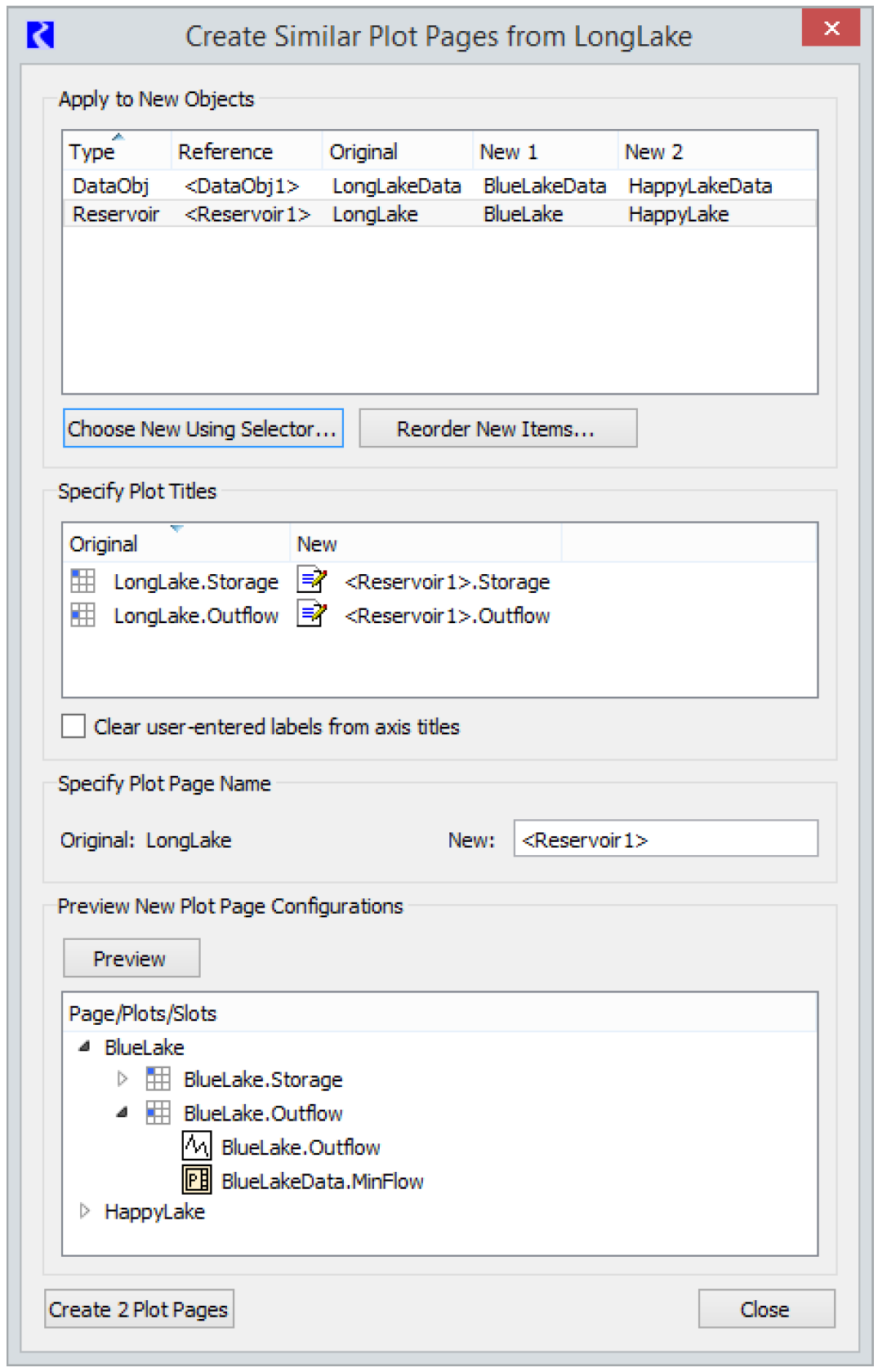Click the RiverWare logo icon in title bar
Viewport: 878px width, 1372px height.
click(40, 35)
